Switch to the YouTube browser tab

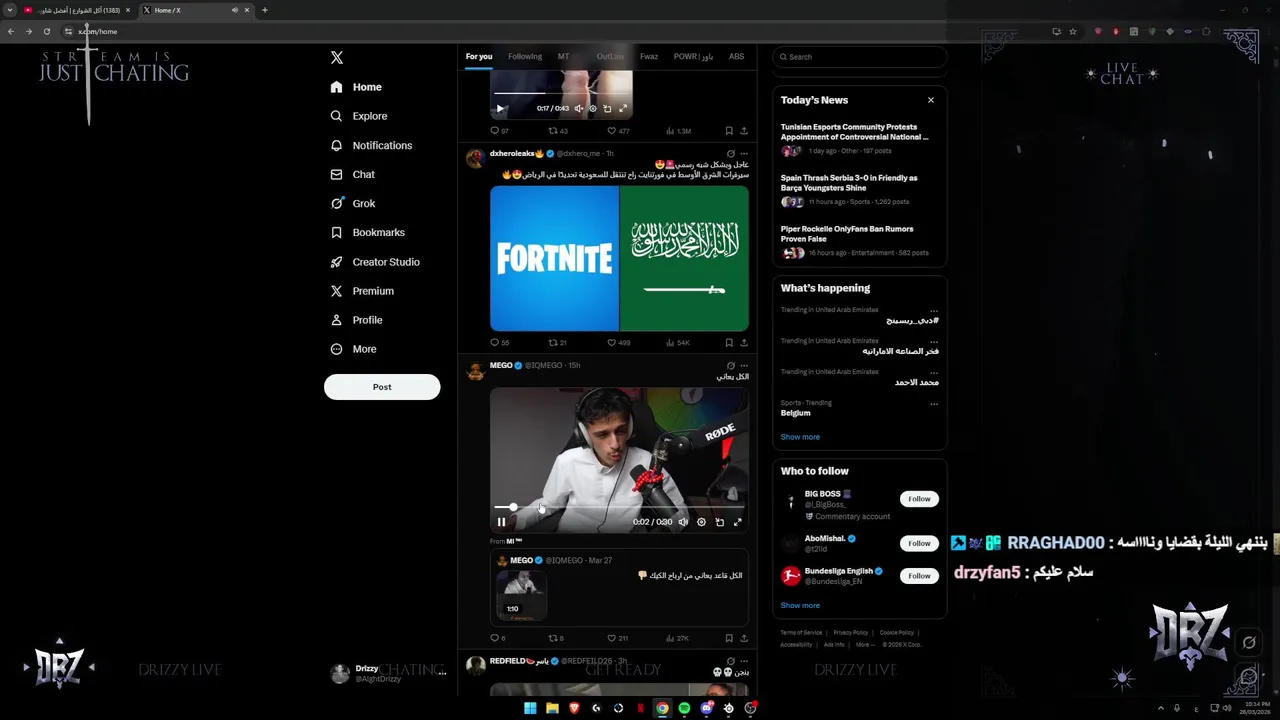click(x=77, y=10)
